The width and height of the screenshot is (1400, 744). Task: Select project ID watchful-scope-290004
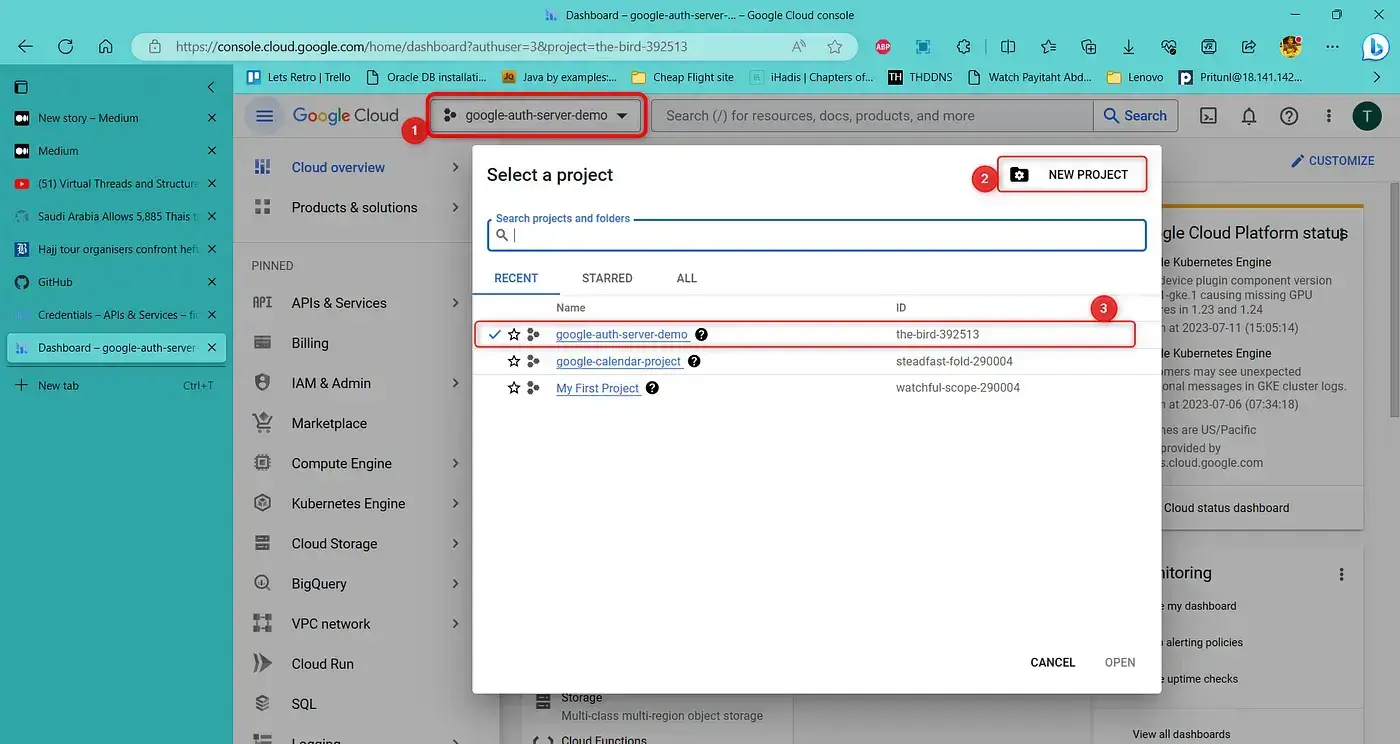pyautogui.click(x=958, y=388)
